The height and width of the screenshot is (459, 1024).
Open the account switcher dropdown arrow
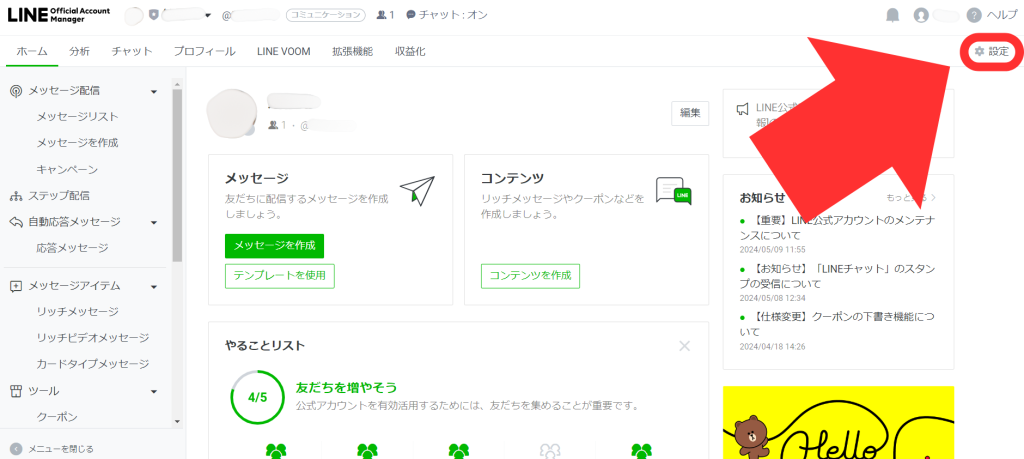(x=208, y=16)
